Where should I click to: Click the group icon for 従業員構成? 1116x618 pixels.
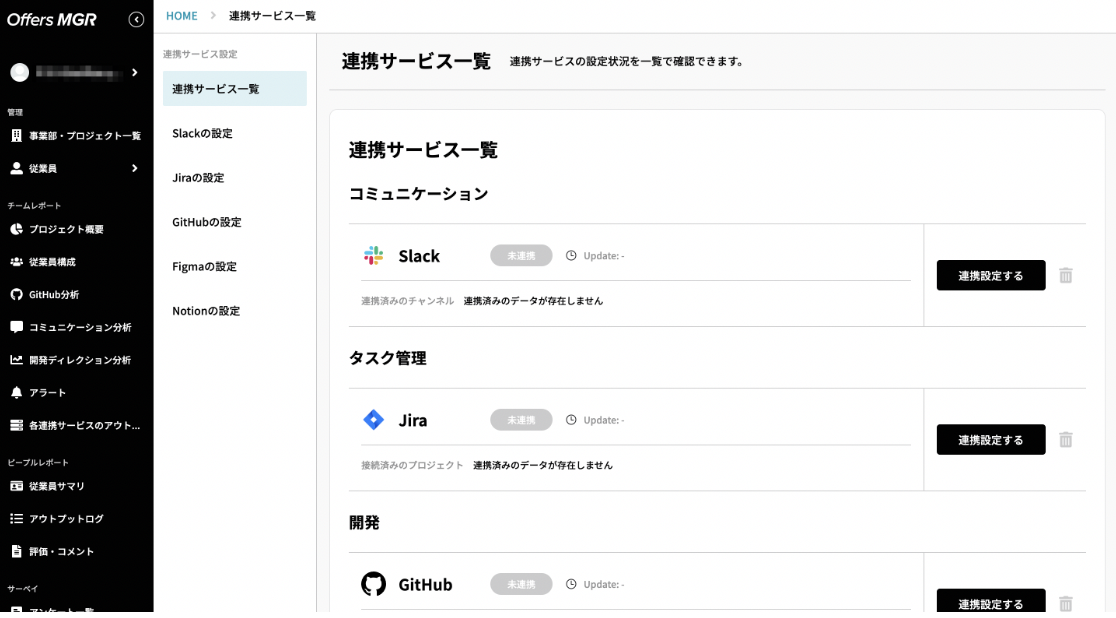(x=16, y=262)
